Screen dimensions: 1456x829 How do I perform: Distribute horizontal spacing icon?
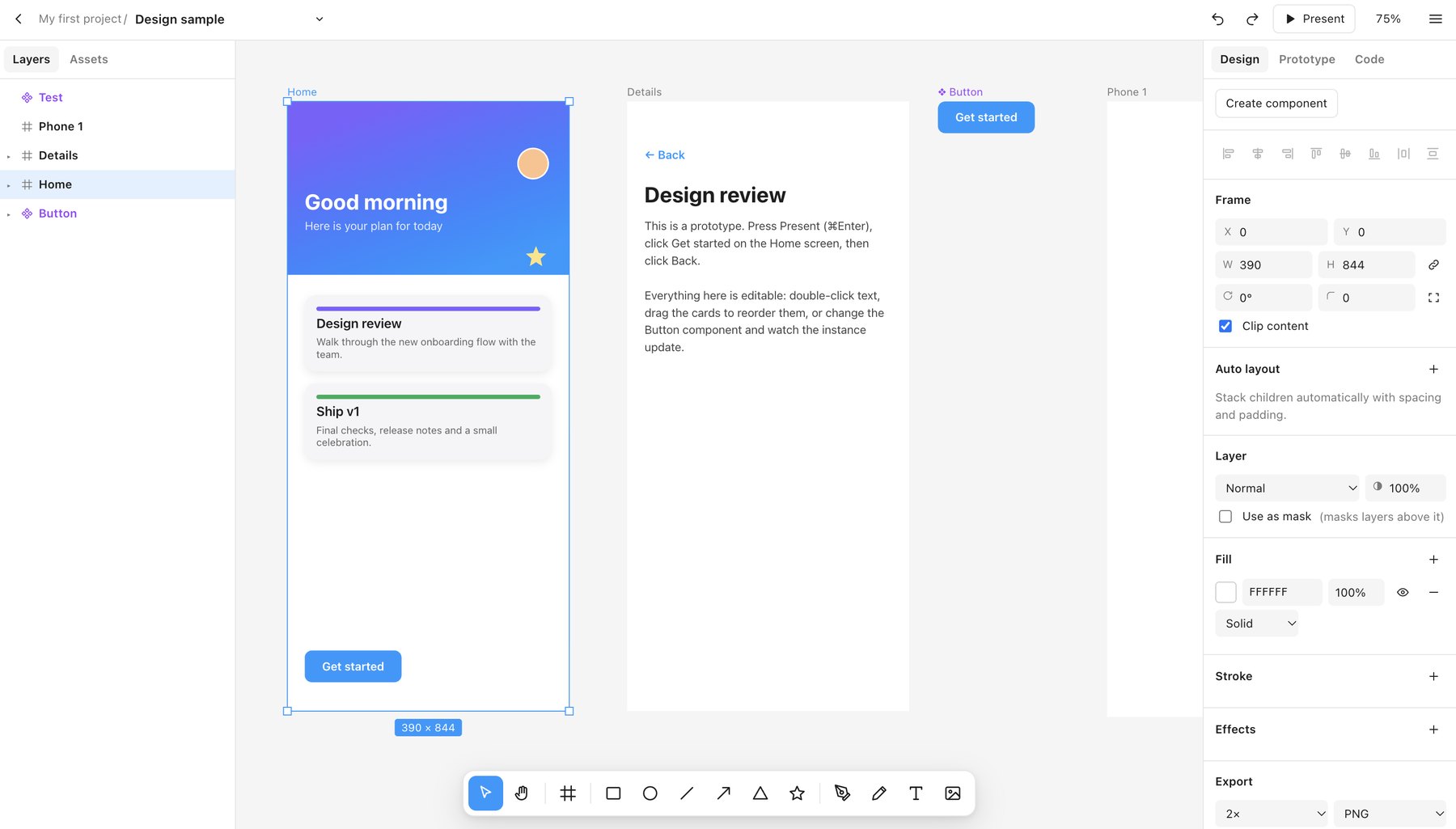pos(1403,154)
